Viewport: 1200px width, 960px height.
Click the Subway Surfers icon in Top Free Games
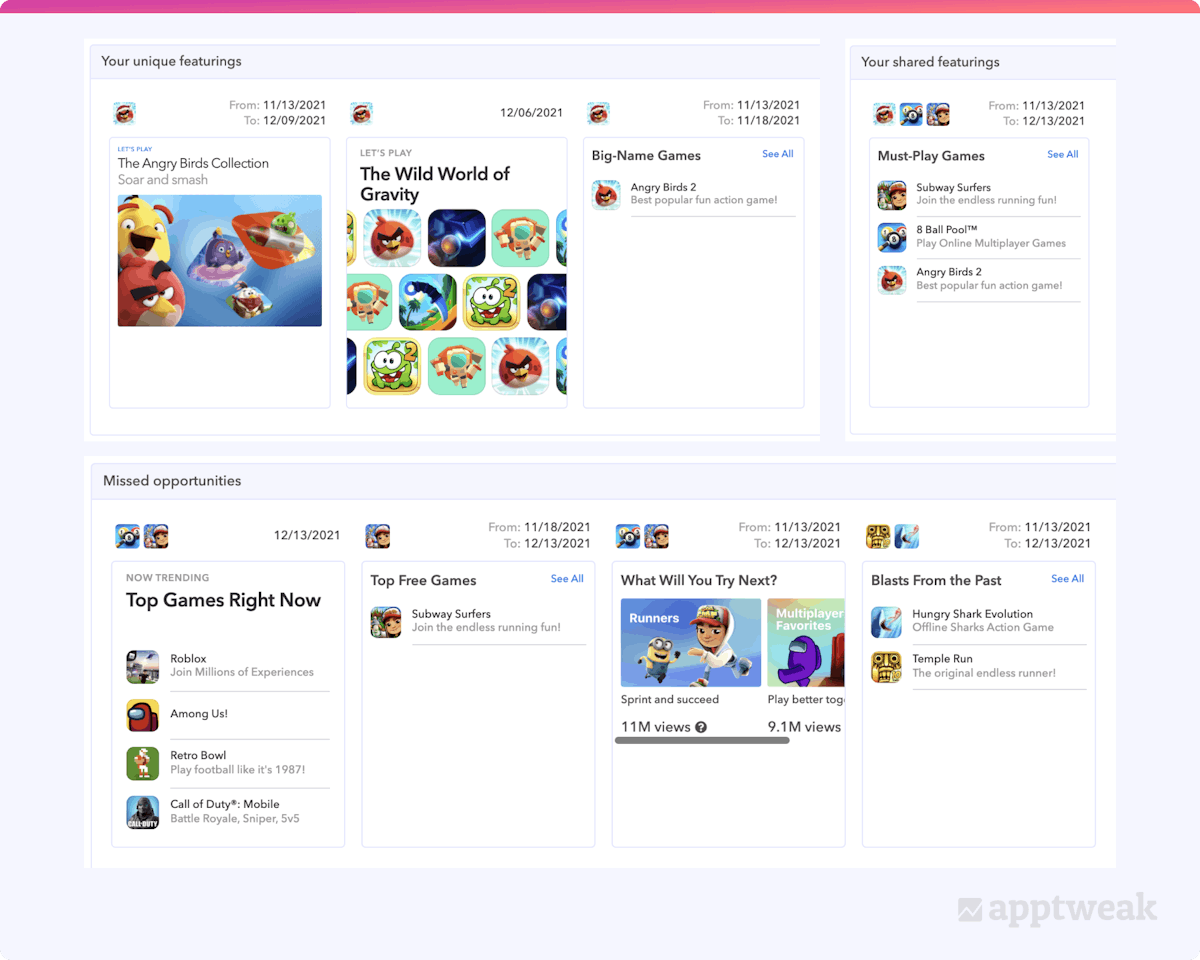coord(386,620)
